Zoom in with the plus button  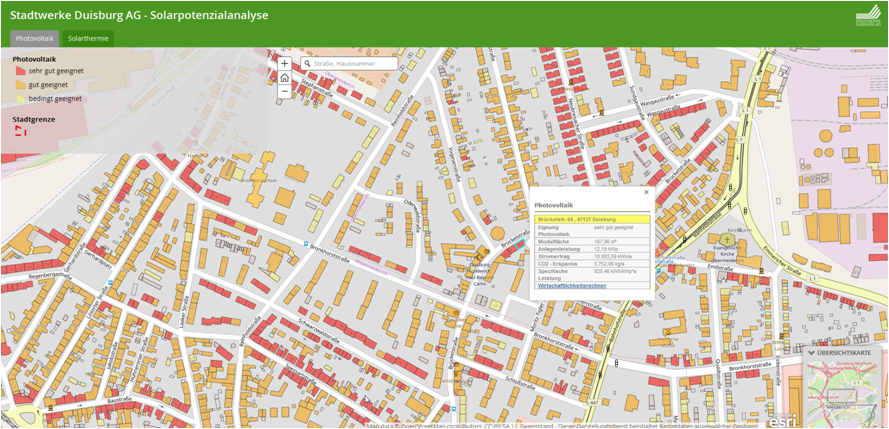tap(284, 63)
